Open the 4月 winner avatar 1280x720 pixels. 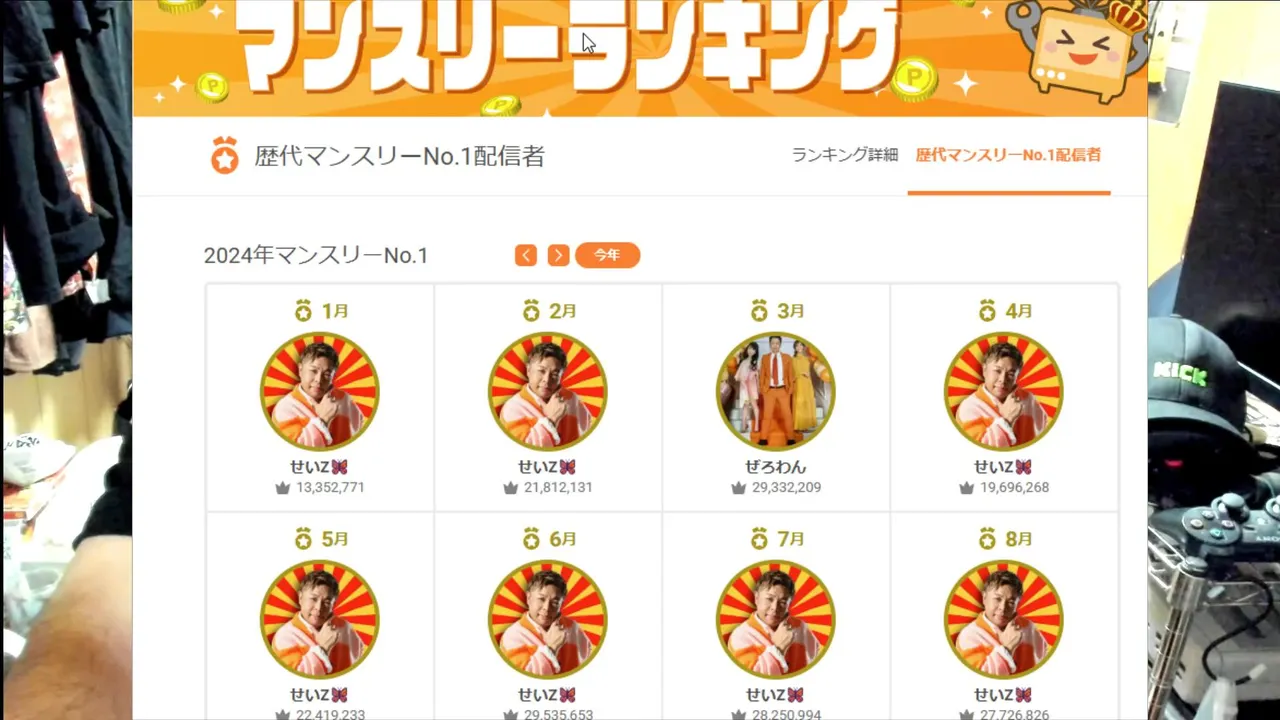(x=1004, y=391)
